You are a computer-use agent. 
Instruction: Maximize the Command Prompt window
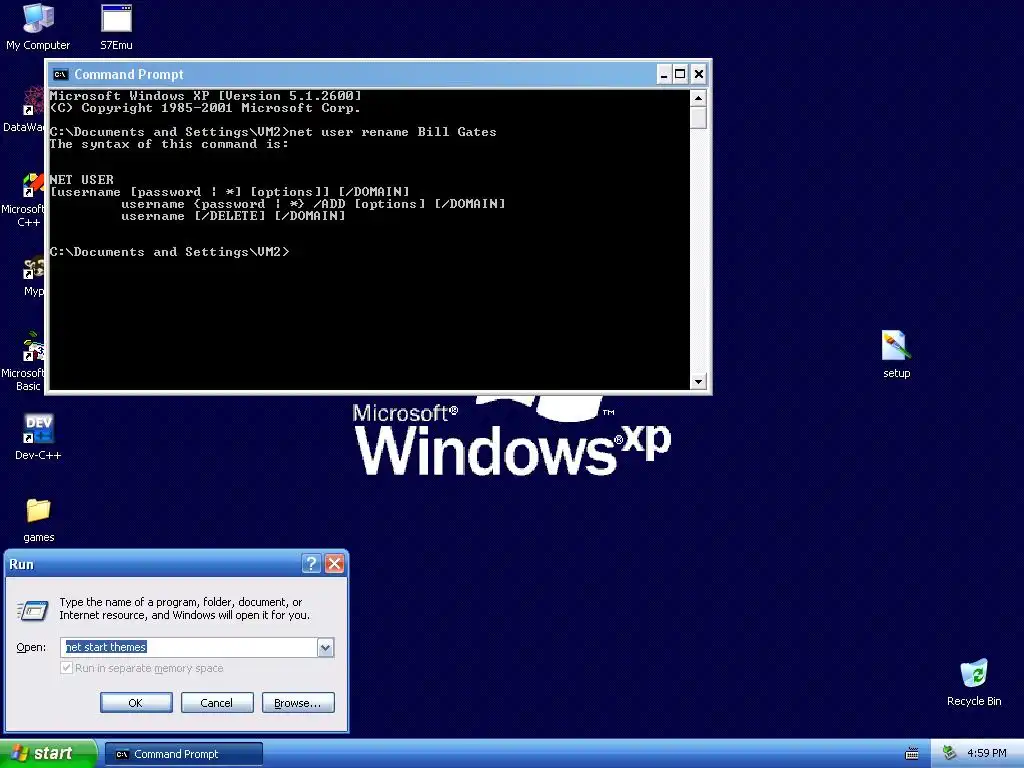(680, 74)
